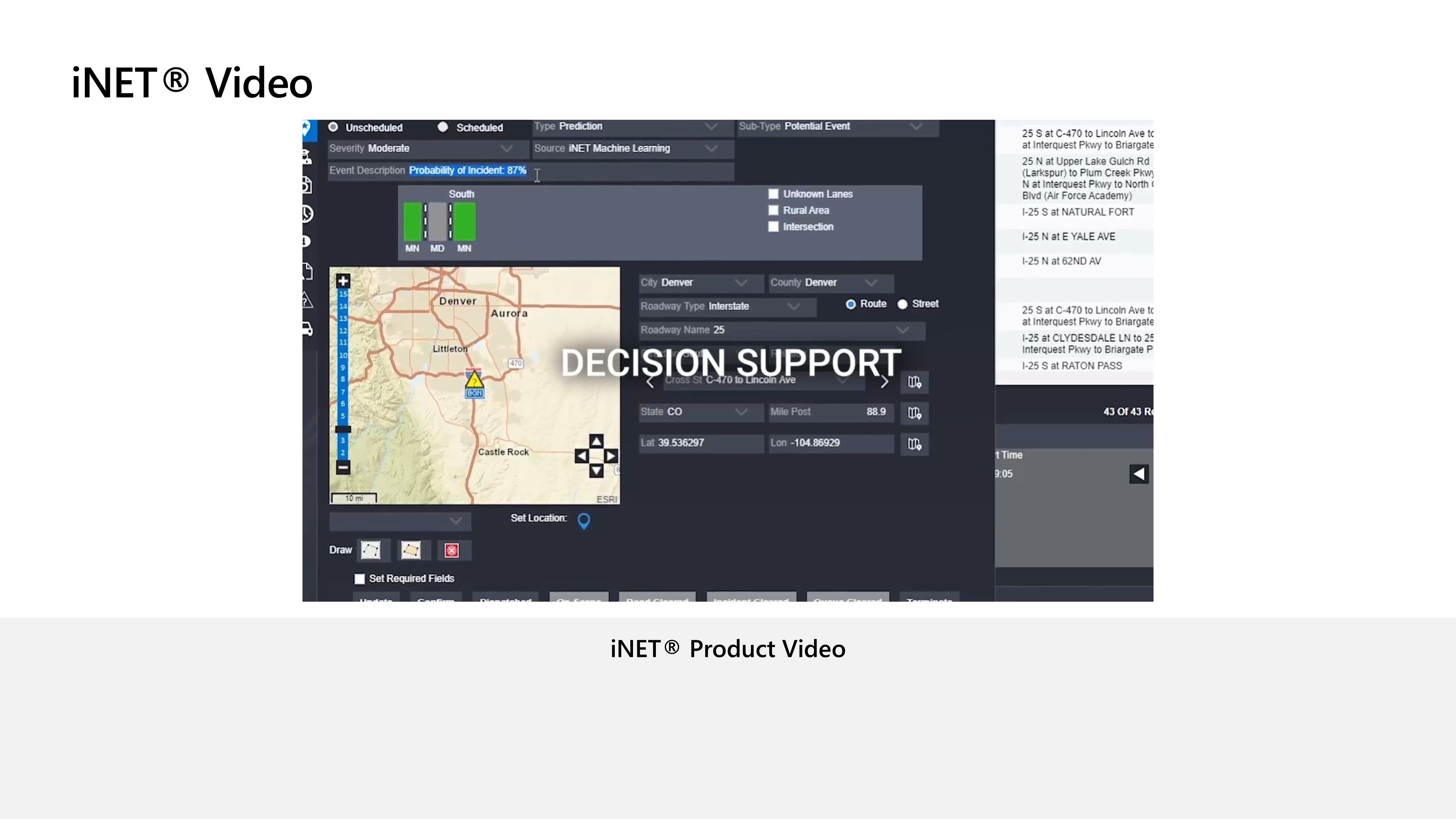Screen dimensions: 1456x819
Task: Click the red delete drawing icon
Action: (452, 550)
